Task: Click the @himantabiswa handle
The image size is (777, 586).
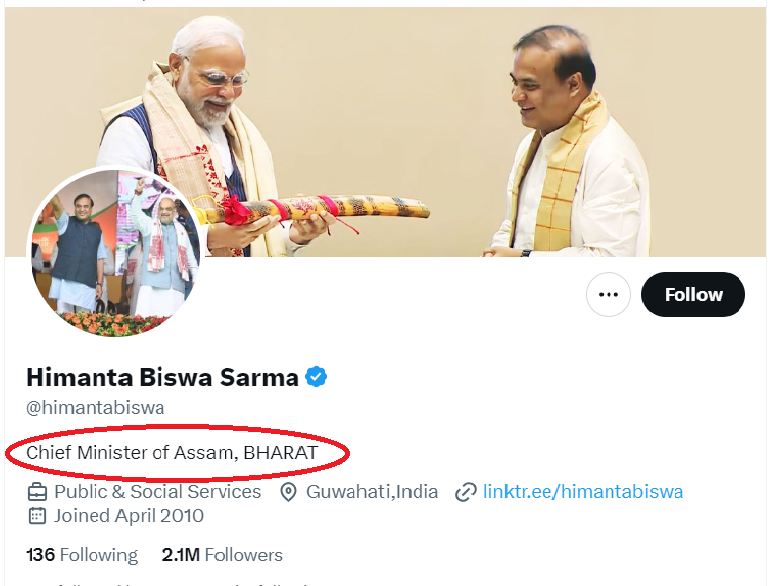Action: [x=95, y=408]
